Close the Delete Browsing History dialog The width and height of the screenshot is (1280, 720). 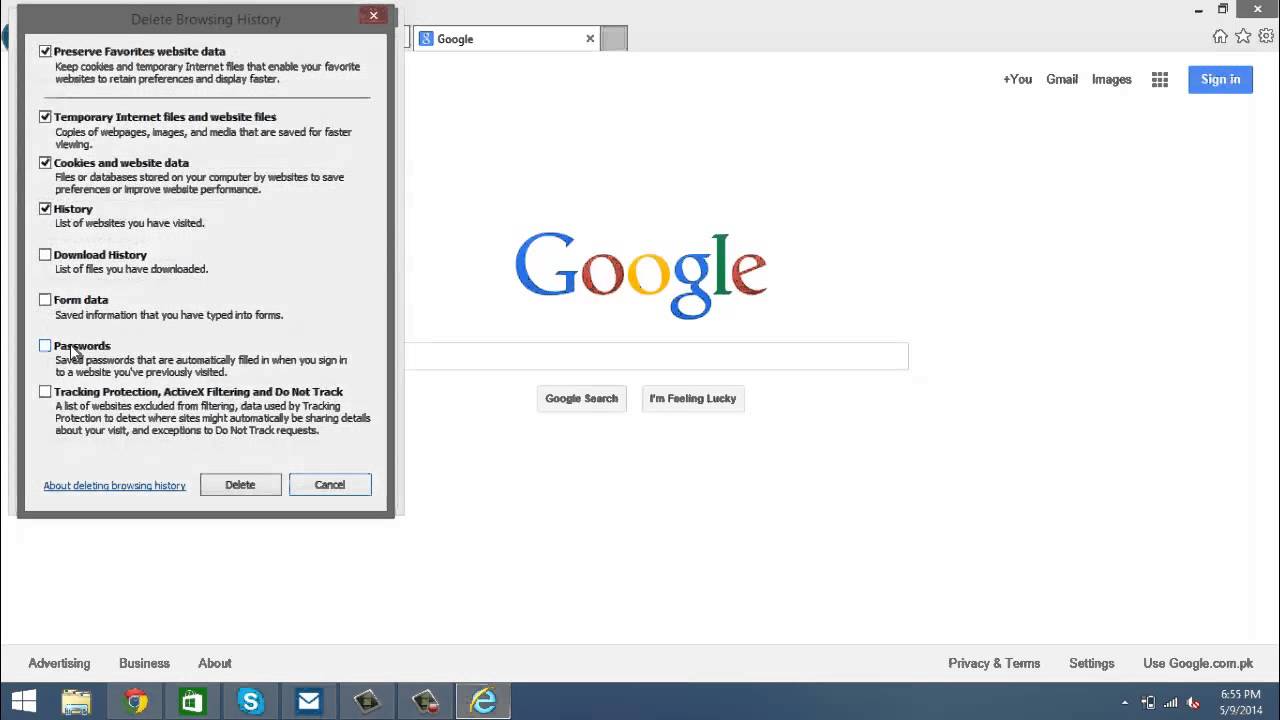tap(374, 15)
